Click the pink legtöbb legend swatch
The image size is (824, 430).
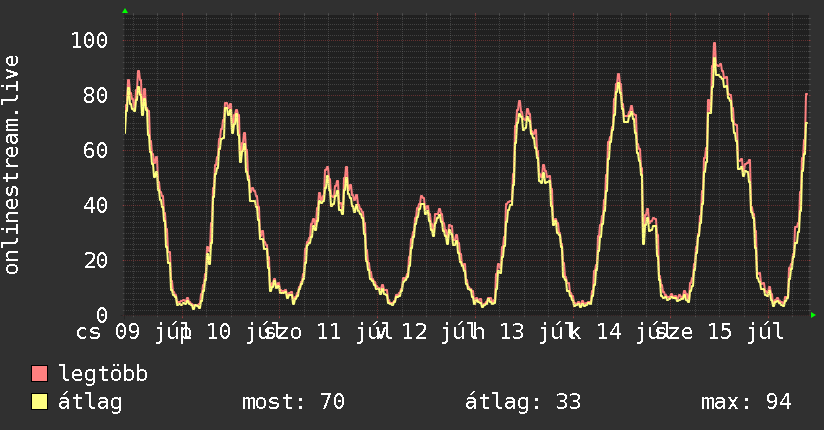(39, 373)
